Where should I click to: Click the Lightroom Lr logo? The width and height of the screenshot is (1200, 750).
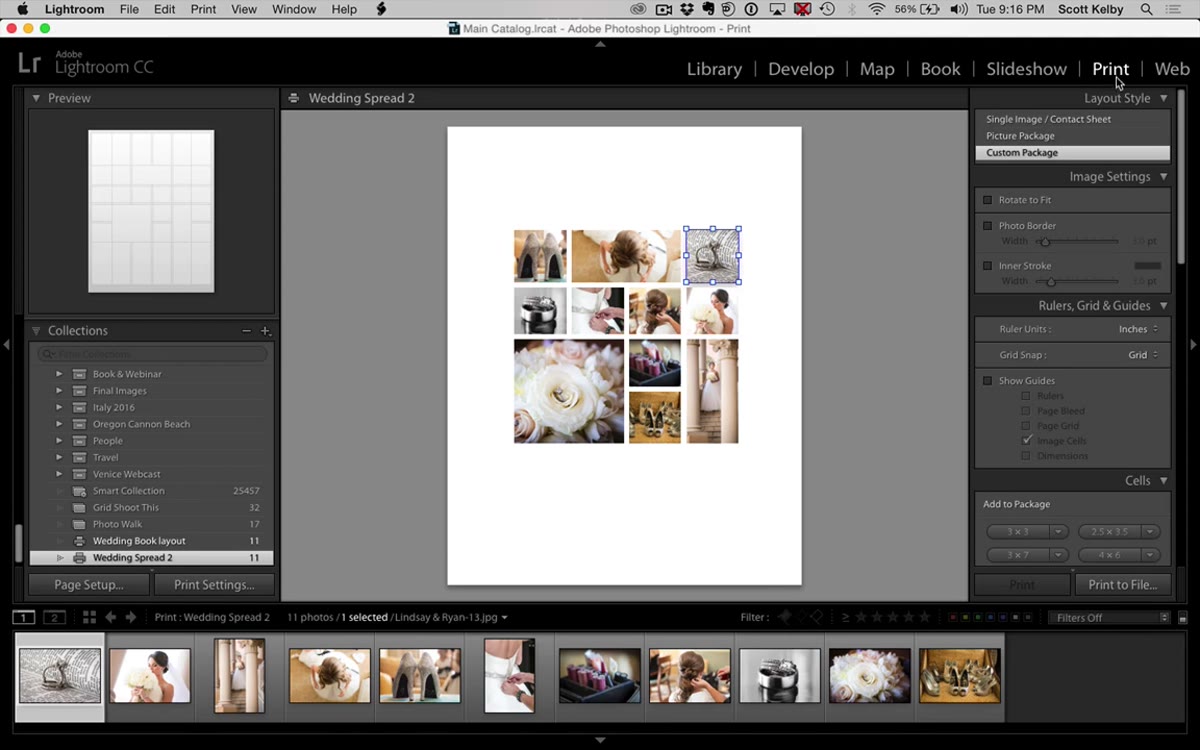tap(29, 64)
